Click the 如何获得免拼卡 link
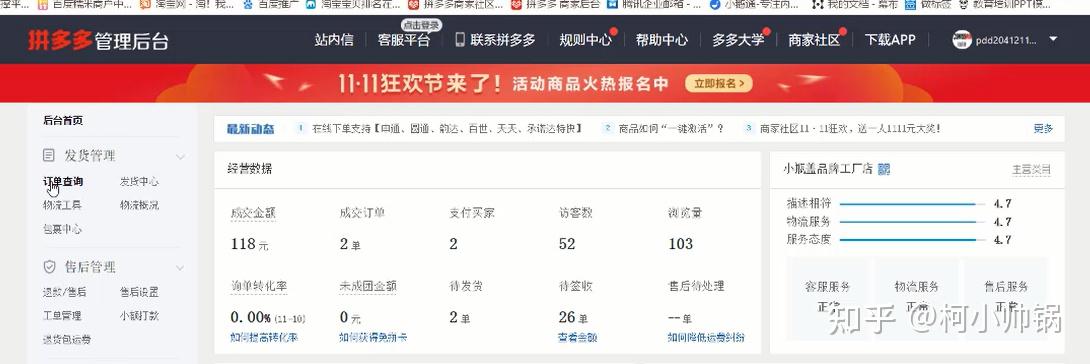 coord(373,338)
